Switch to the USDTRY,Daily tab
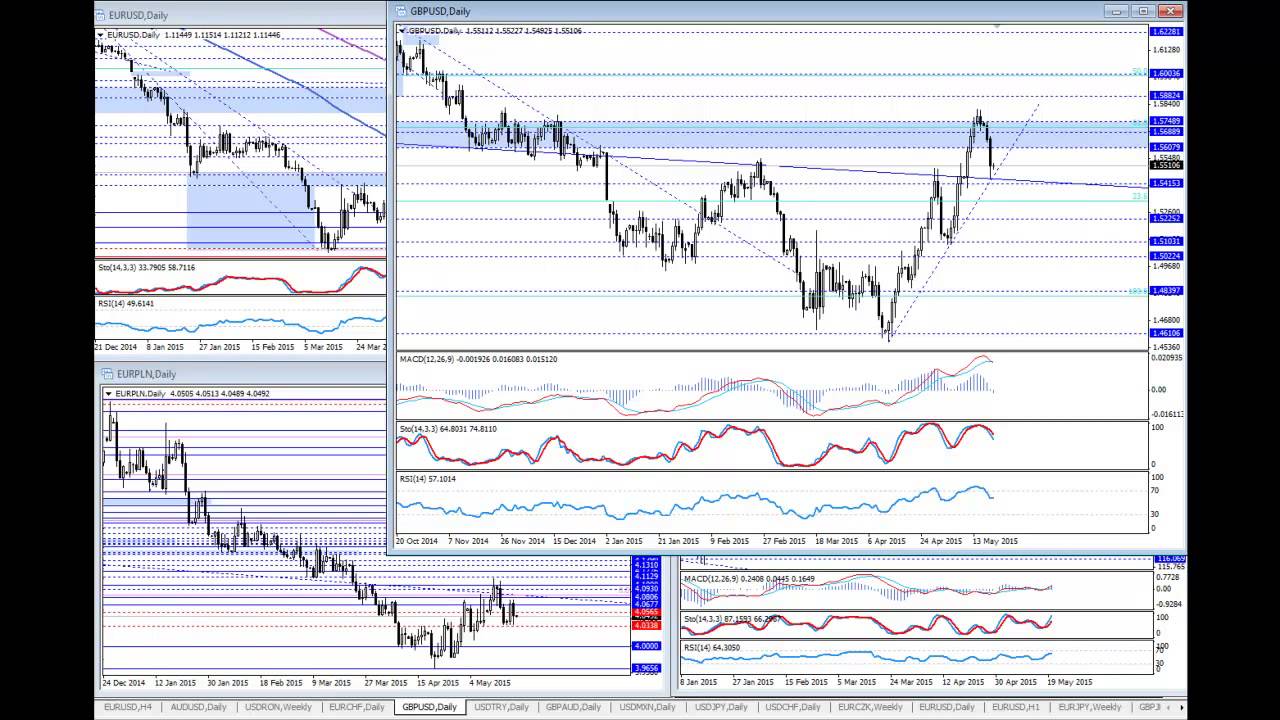This screenshot has height=720, width=1280. (501, 707)
